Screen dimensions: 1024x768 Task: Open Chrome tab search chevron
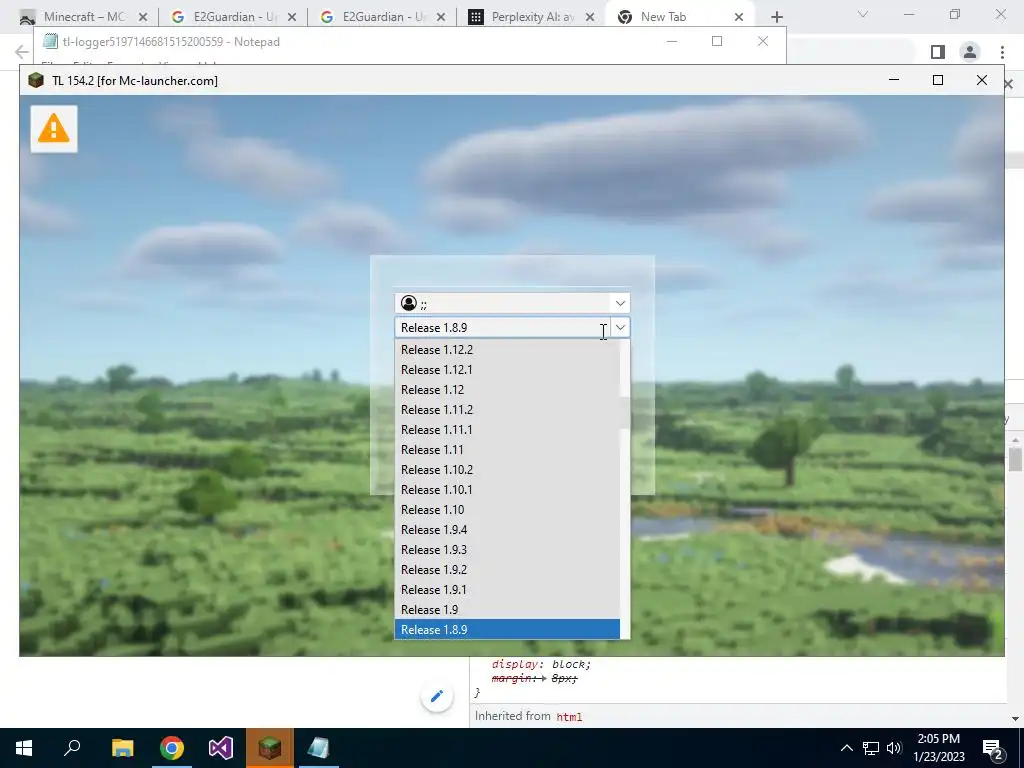[x=863, y=14]
